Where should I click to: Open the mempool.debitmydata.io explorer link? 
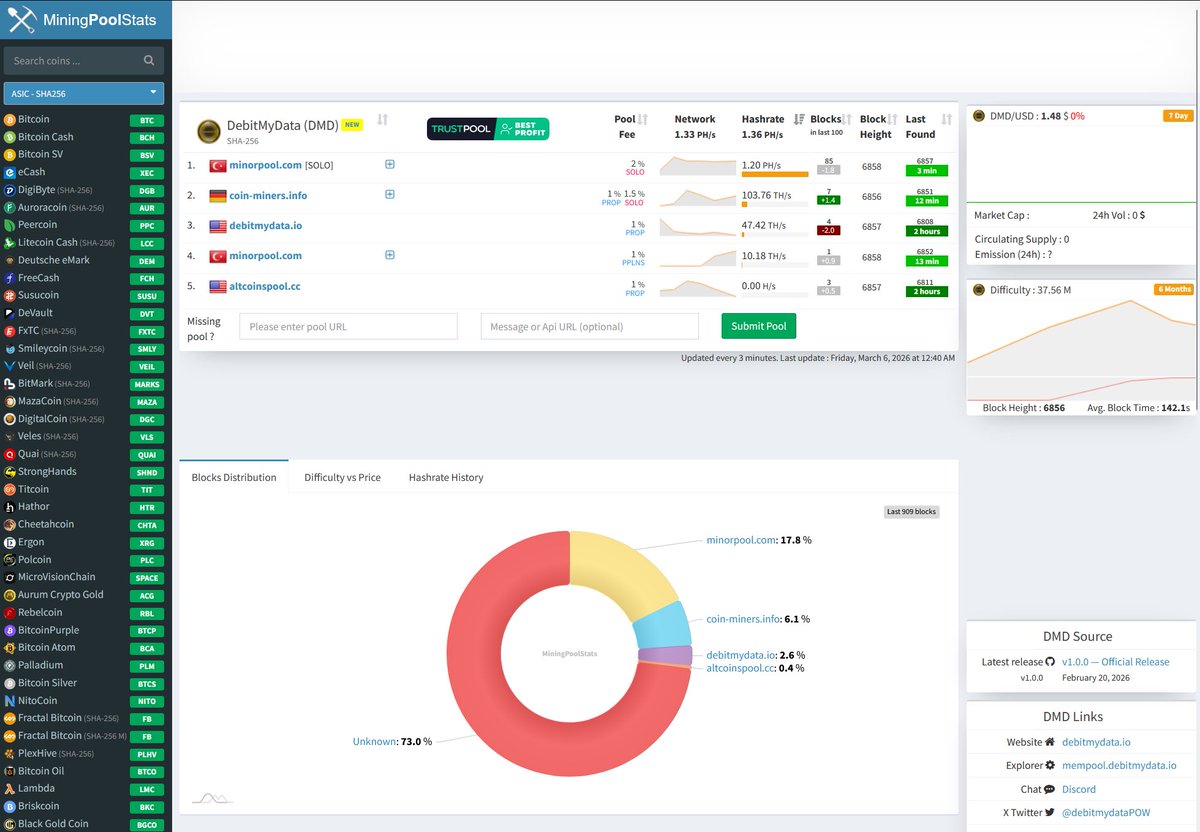point(1119,765)
